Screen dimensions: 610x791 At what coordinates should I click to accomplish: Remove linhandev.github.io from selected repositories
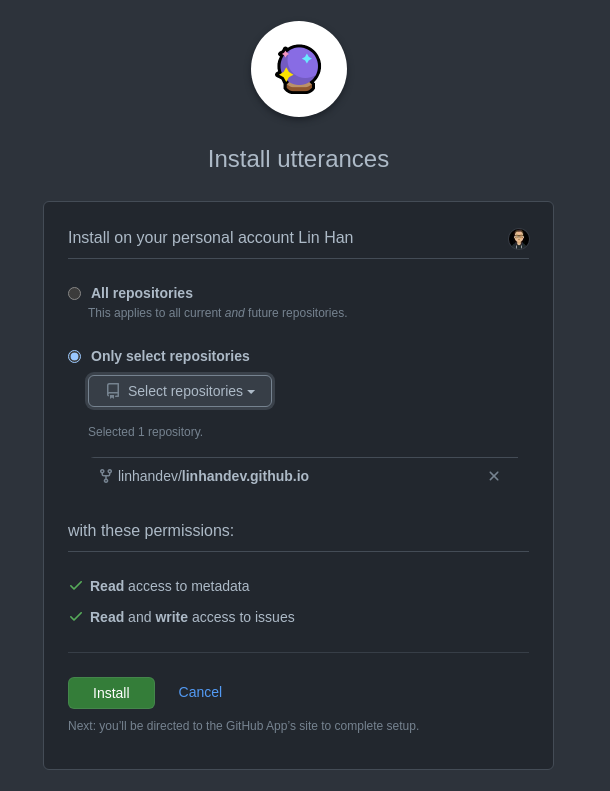tap(493, 476)
